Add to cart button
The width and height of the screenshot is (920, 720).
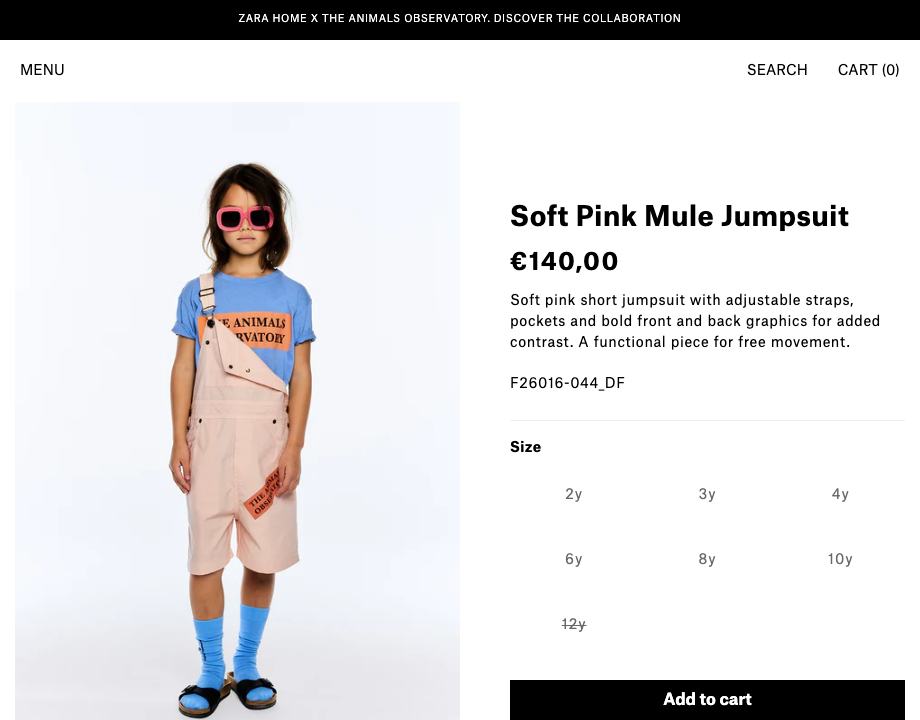coord(707,699)
